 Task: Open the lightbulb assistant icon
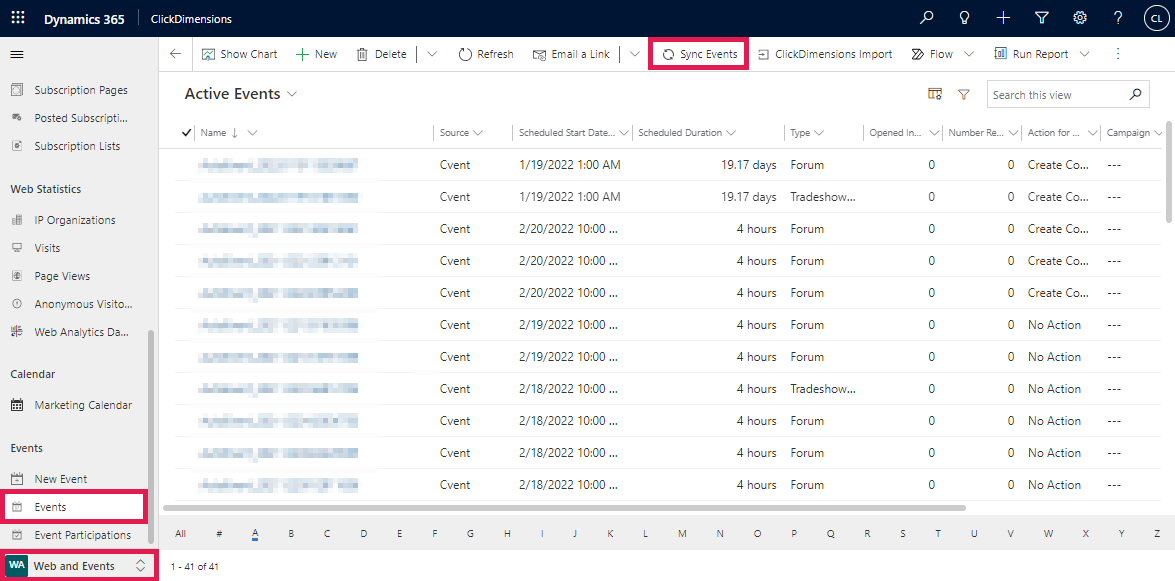tap(965, 18)
